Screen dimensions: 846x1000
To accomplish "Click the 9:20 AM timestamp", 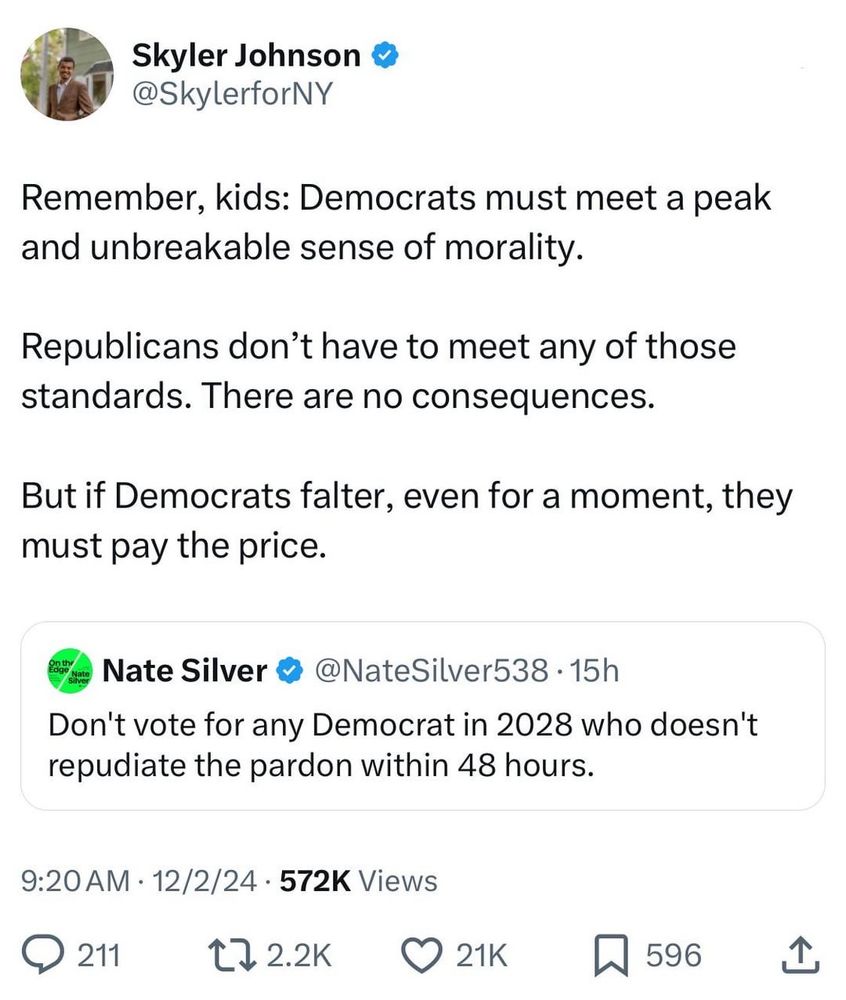I will (x=75, y=880).
